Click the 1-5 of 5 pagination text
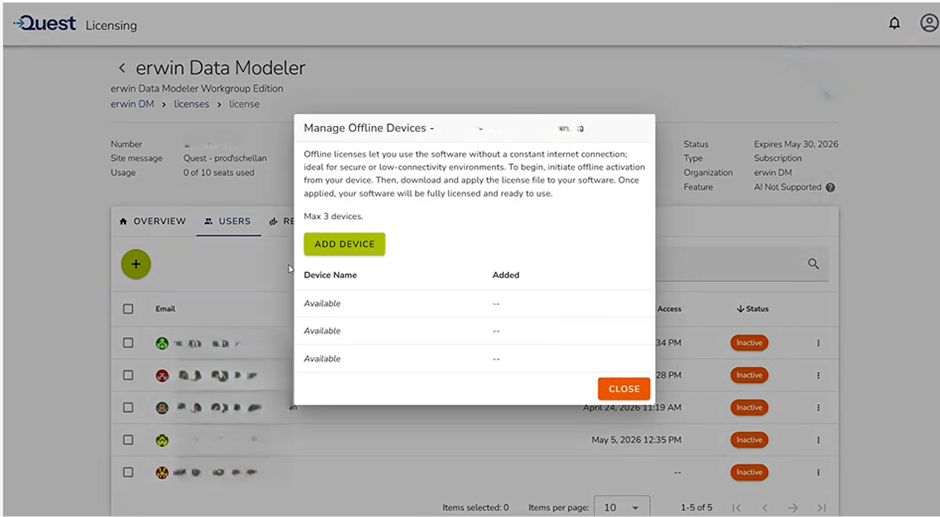 (697, 507)
